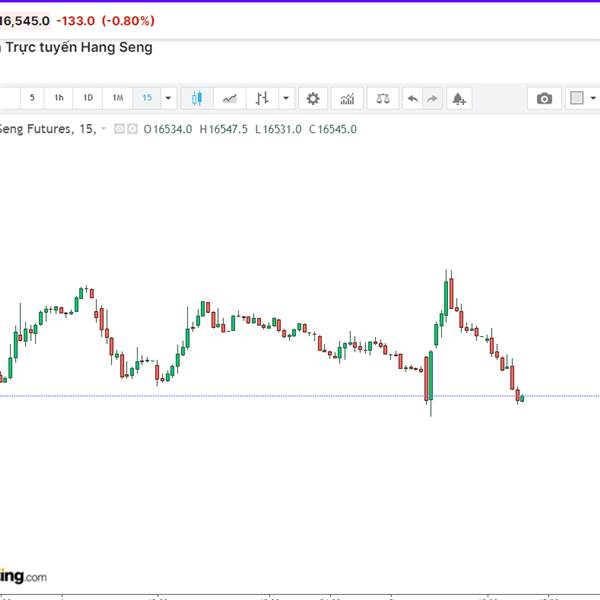Screen dimensions: 600x600
Task: Click second small box icon before O value
Action: (132, 129)
